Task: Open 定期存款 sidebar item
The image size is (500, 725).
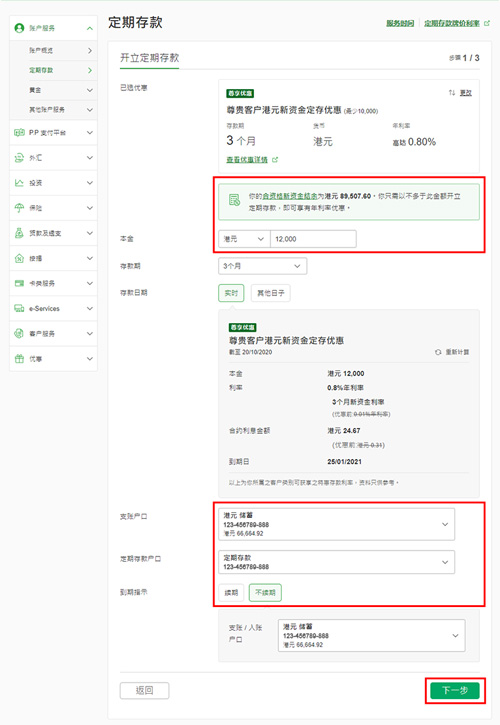Action: click(53, 70)
